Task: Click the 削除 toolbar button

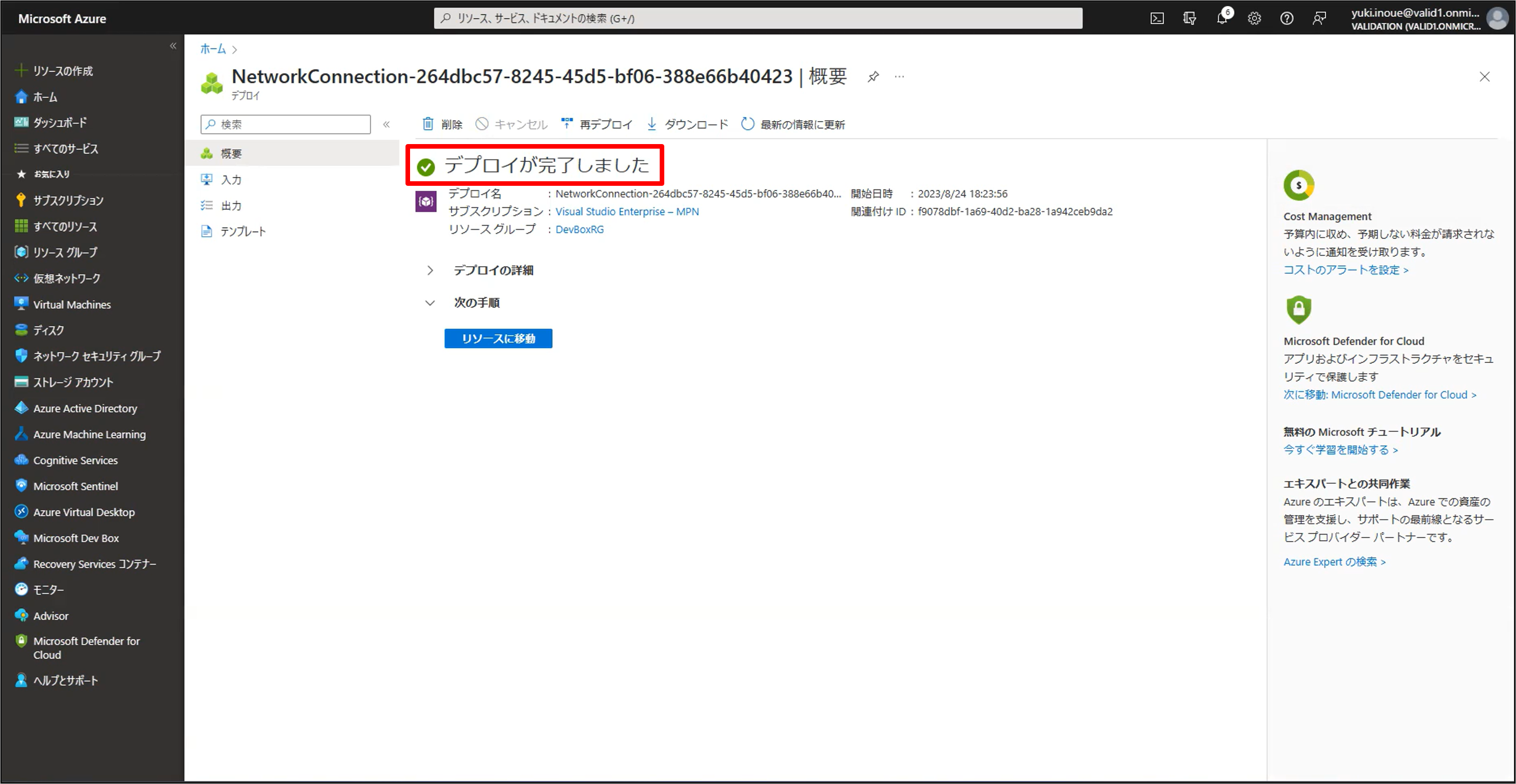Action: point(443,124)
